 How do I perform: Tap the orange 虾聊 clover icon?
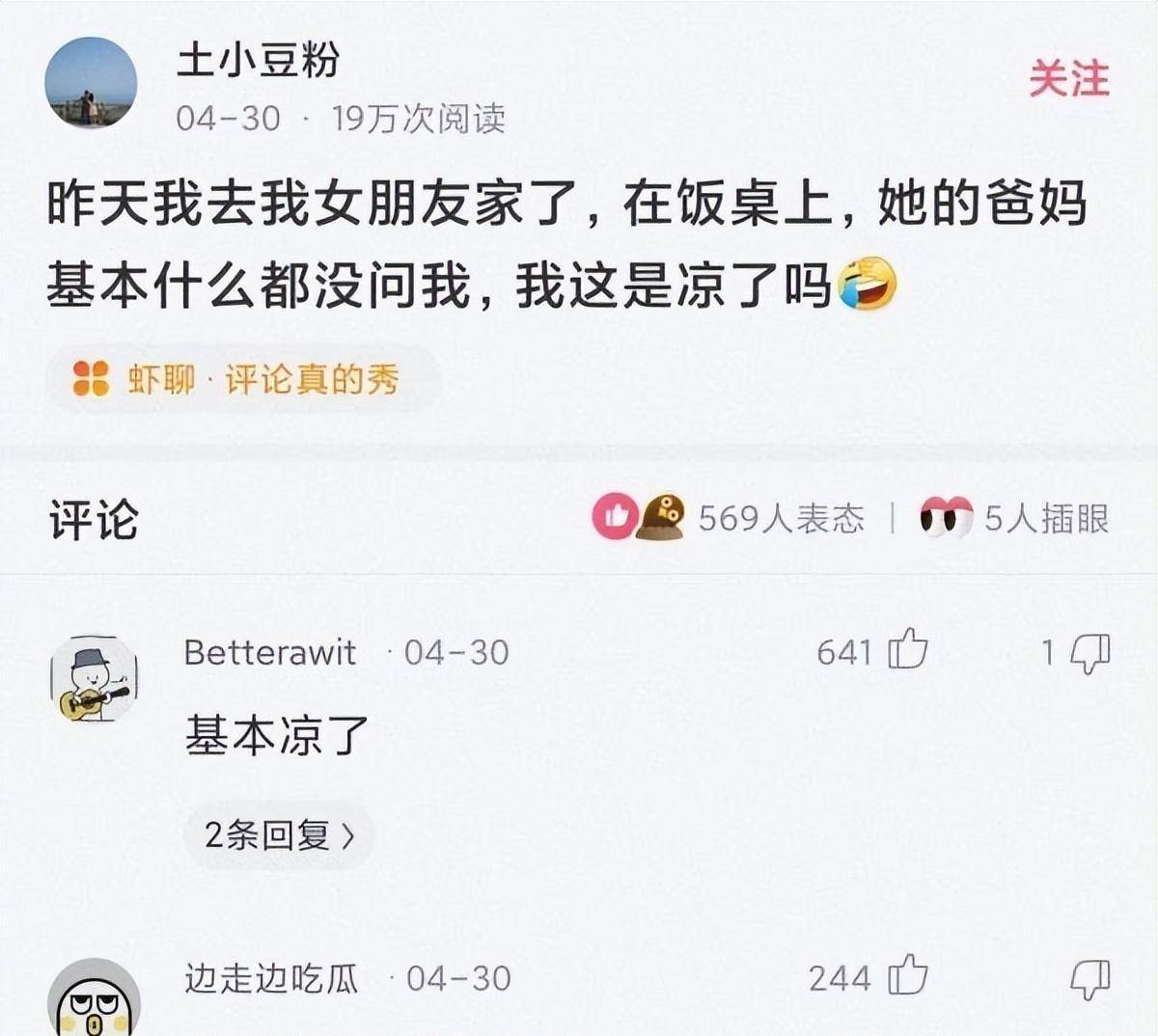[92, 379]
